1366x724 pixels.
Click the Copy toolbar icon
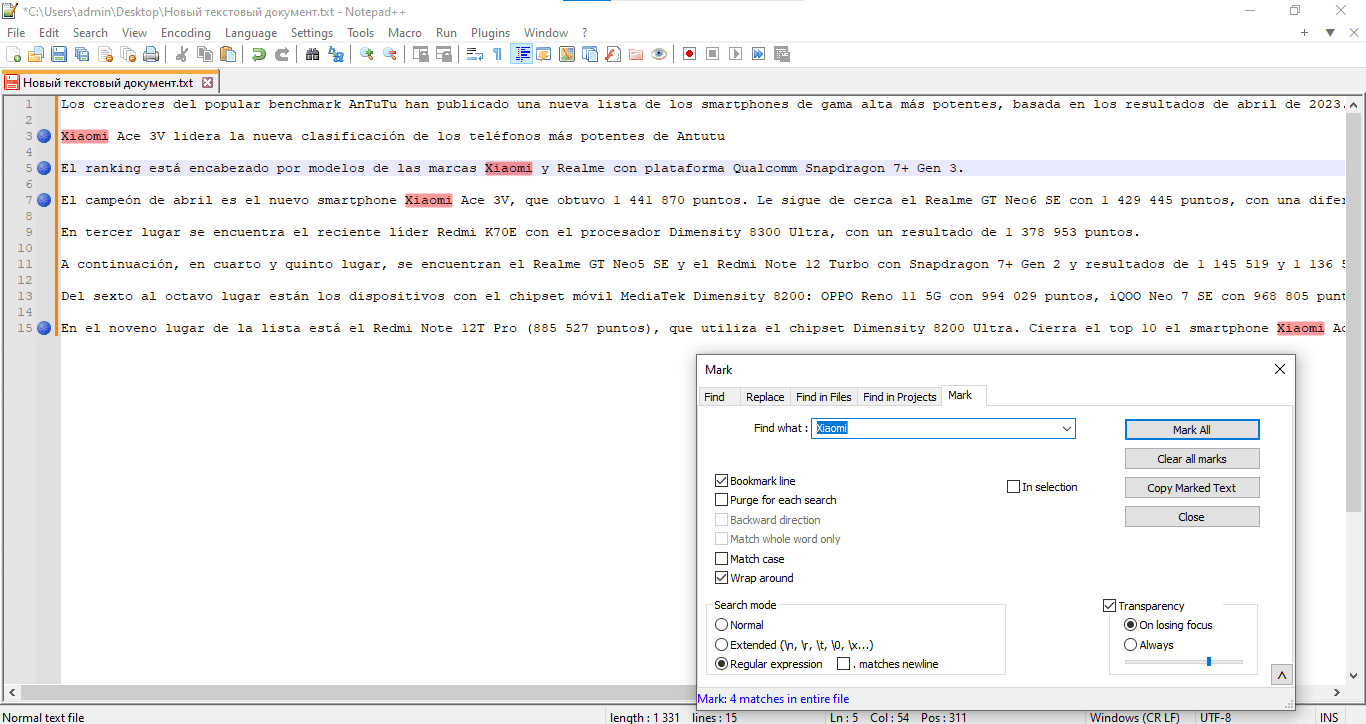(x=205, y=54)
